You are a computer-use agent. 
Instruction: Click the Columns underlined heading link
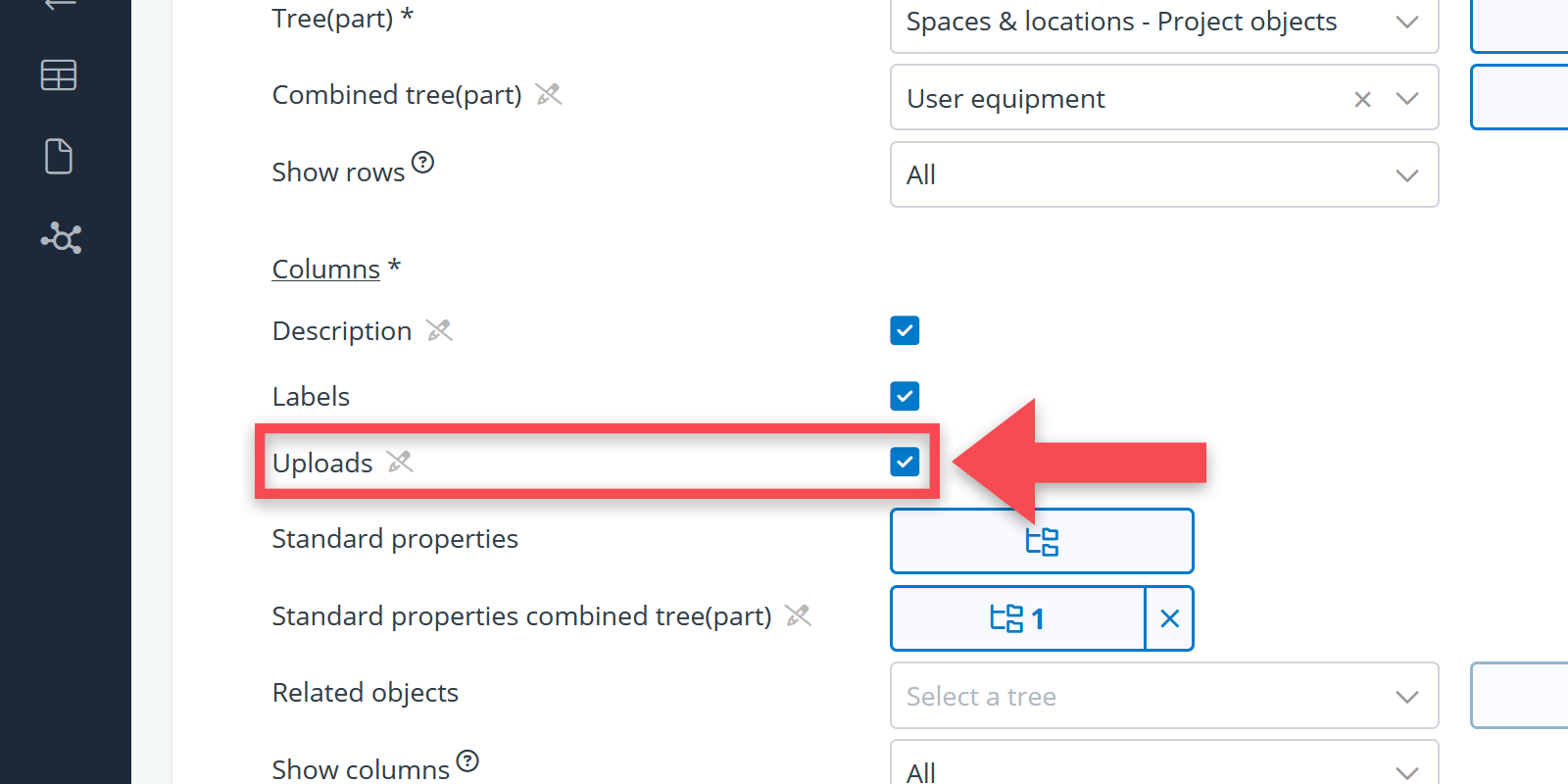325,269
